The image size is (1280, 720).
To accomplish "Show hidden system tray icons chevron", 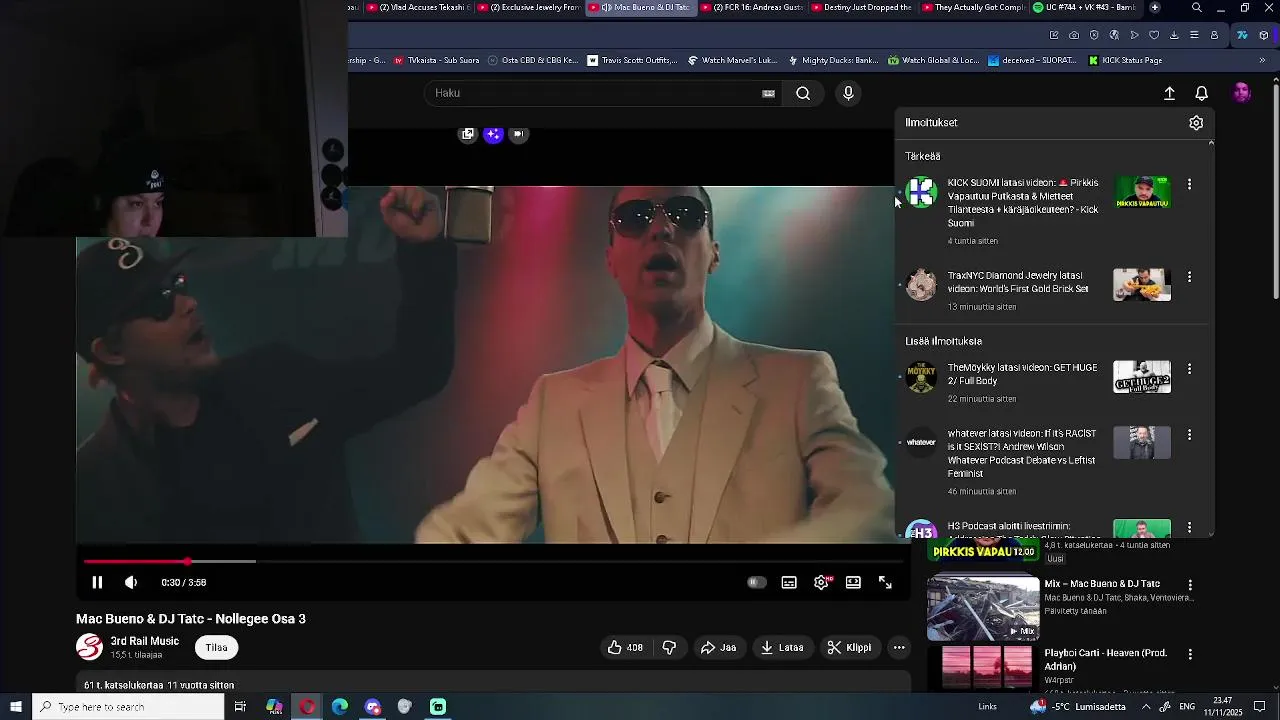I will (1146, 707).
